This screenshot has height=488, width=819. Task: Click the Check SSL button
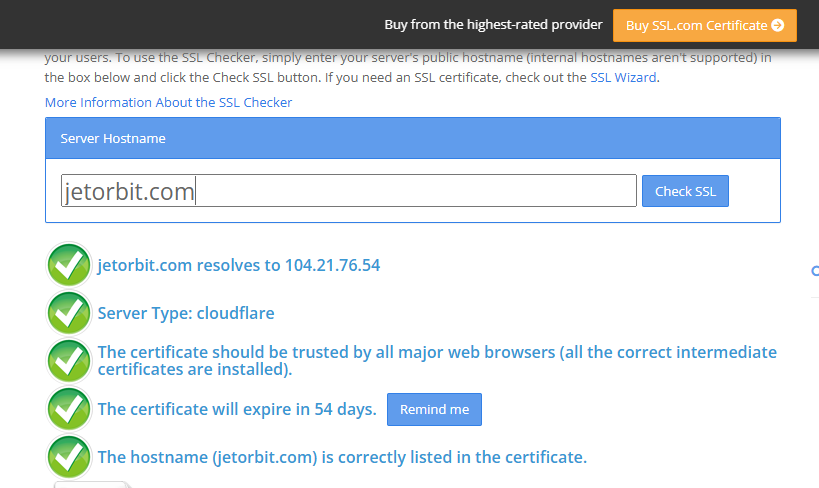[685, 191]
